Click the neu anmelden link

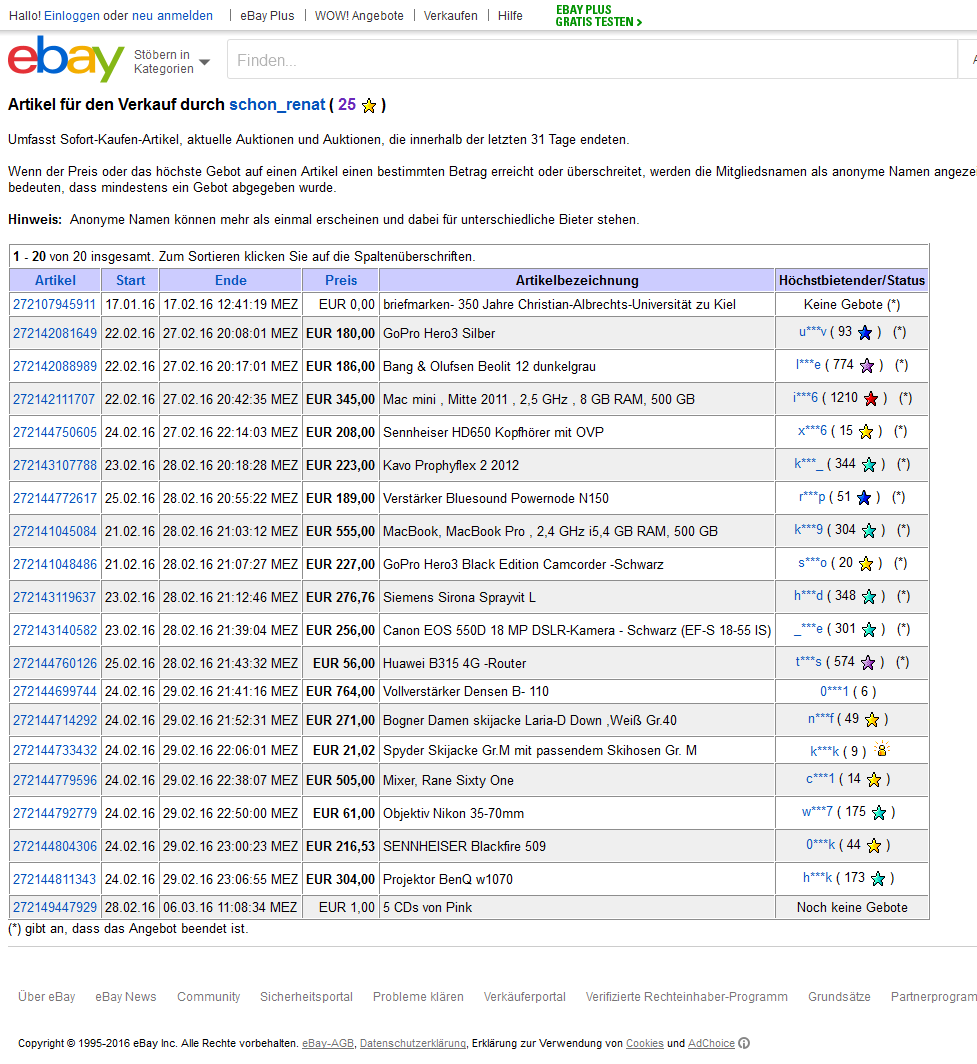(x=172, y=16)
